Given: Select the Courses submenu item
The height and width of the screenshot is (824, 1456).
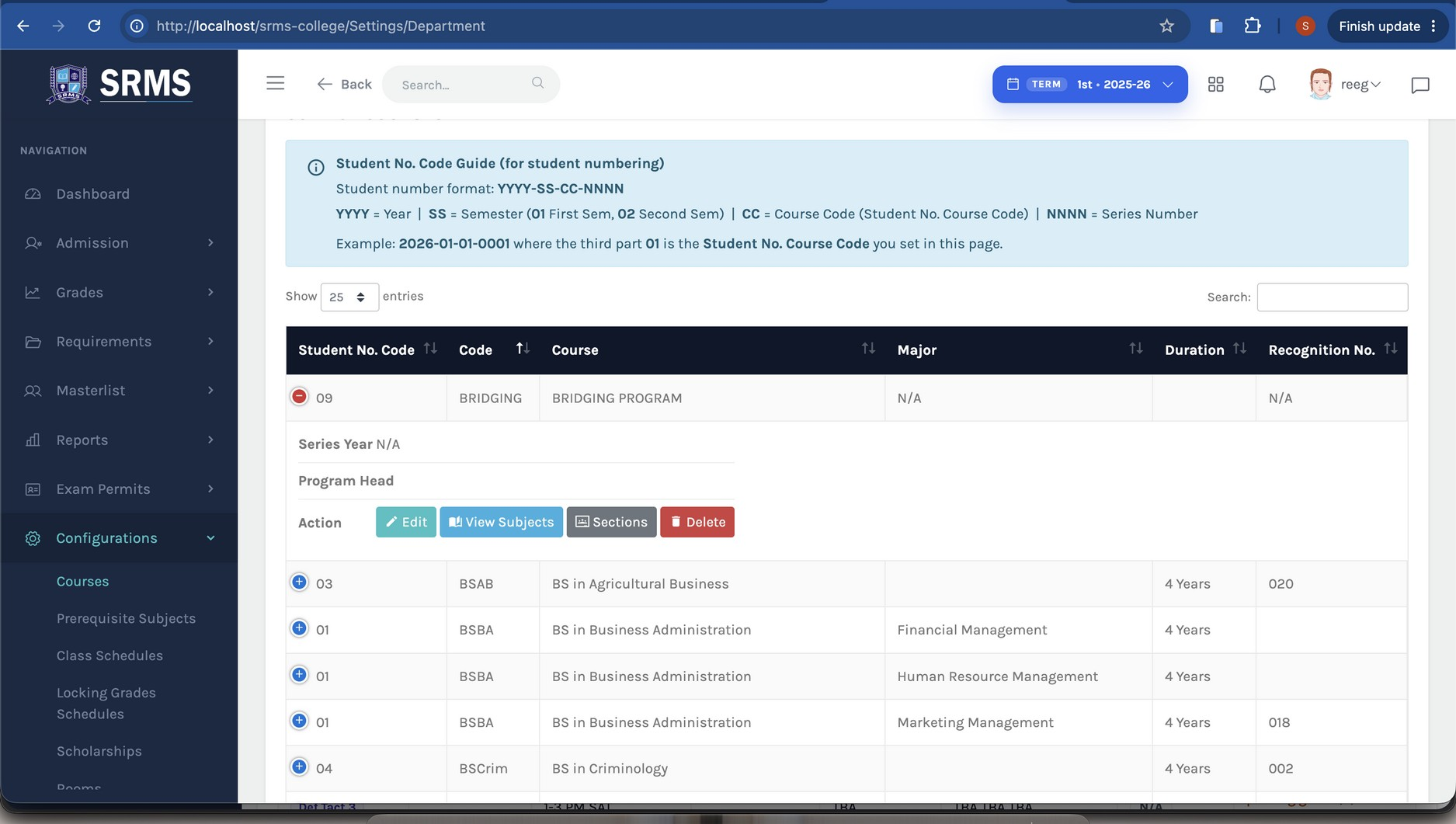Looking at the screenshot, I should coord(82,582).
